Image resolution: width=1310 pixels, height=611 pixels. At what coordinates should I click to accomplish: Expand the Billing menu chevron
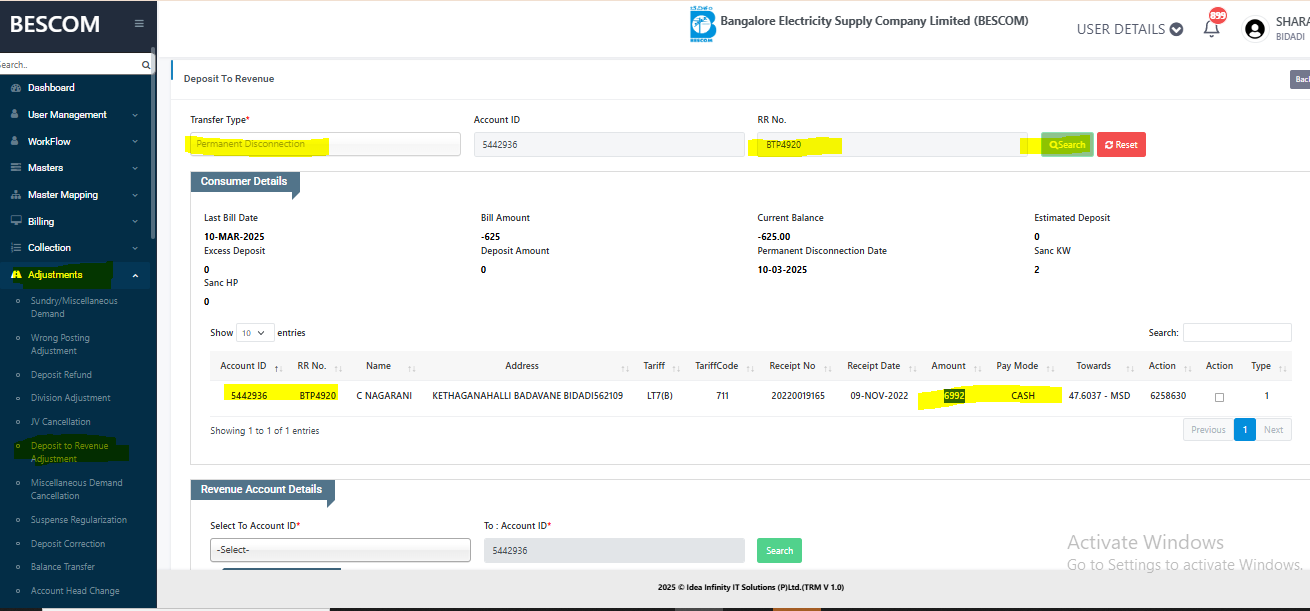coord(135,221)
